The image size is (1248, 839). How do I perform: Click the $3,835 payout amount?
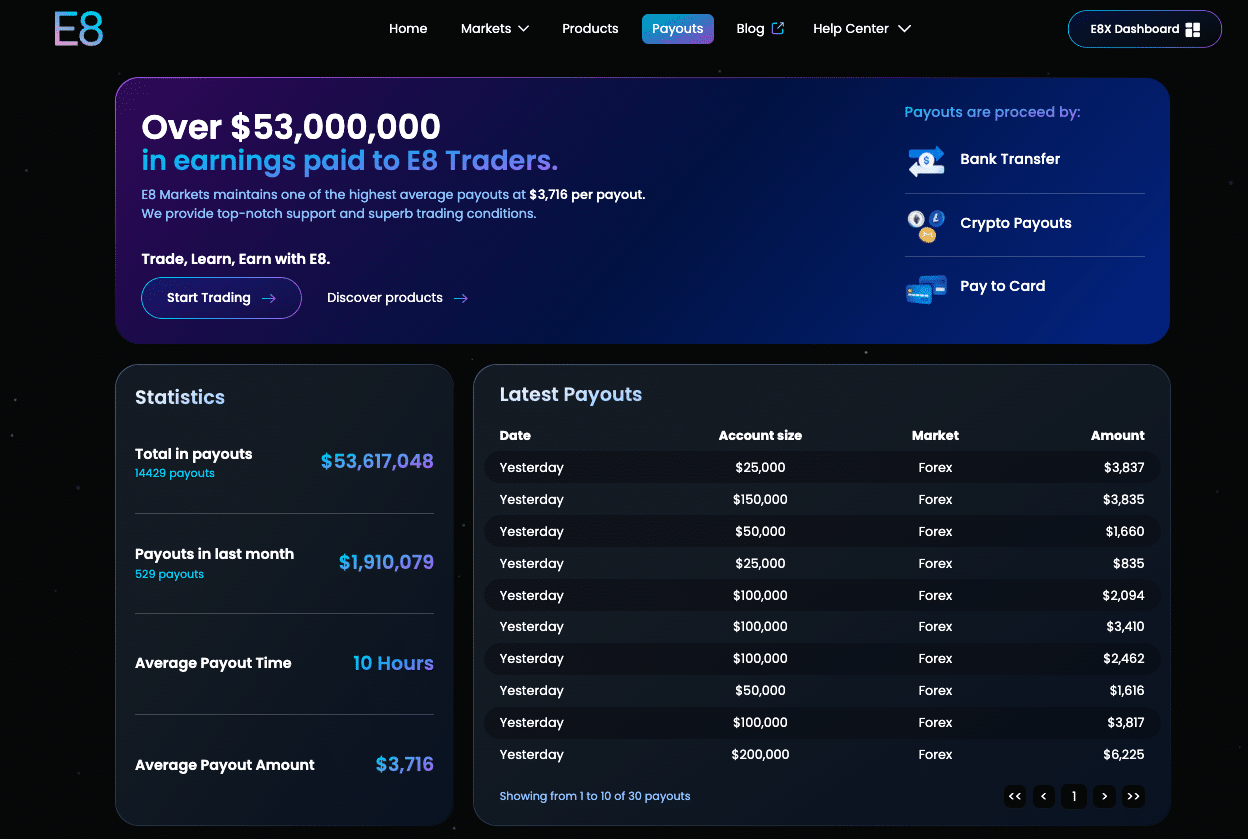[x=1124, y=500]
